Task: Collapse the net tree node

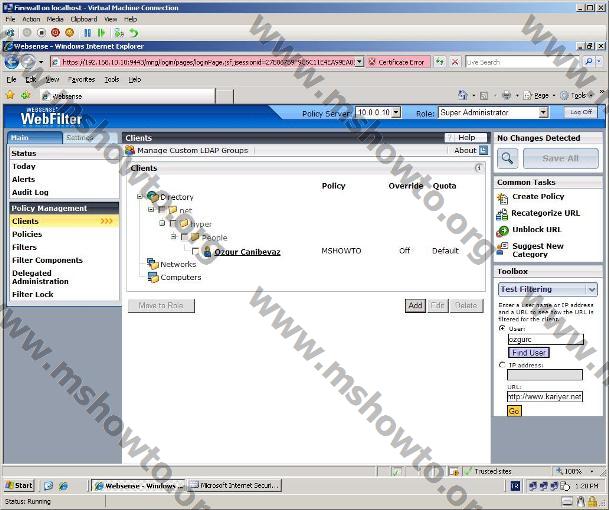Action: (151, 210)
